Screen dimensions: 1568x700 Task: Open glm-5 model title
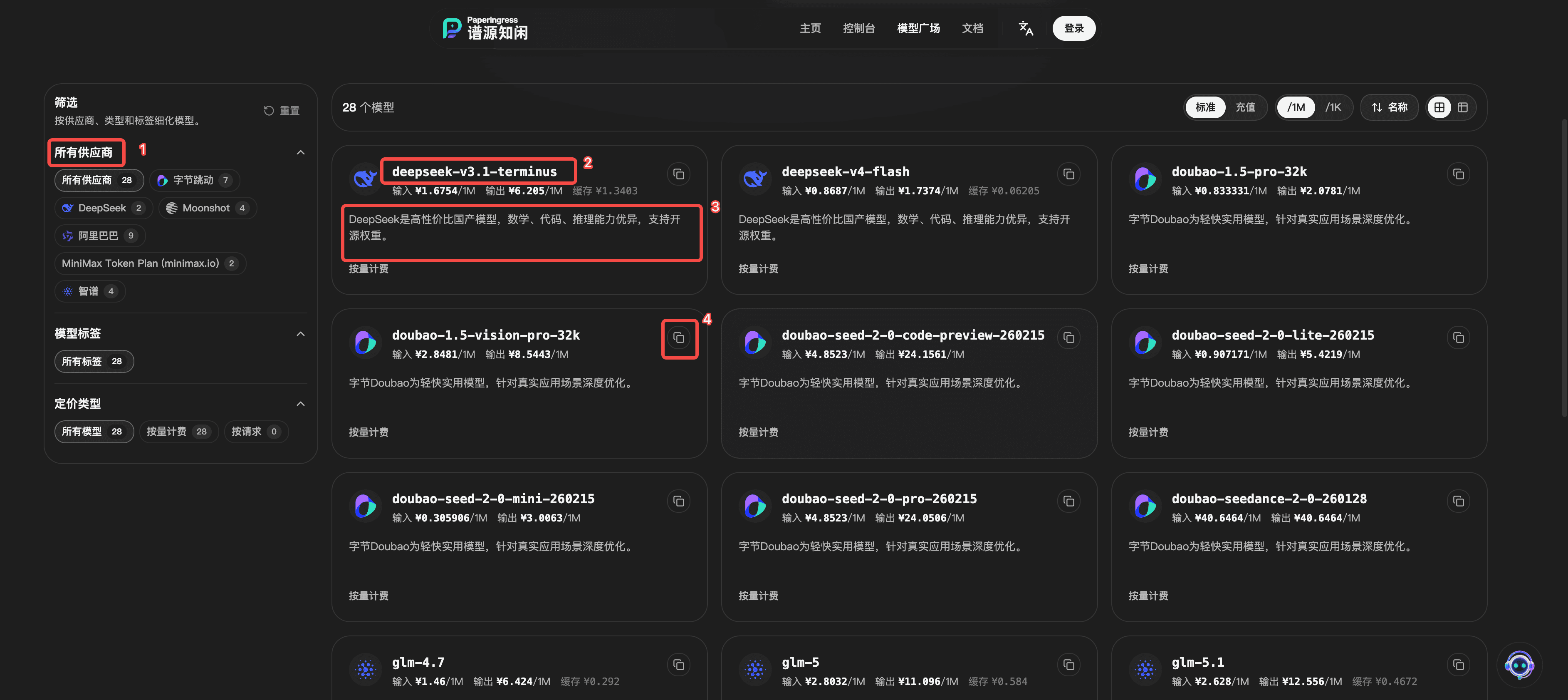click(x=800, y=662)
